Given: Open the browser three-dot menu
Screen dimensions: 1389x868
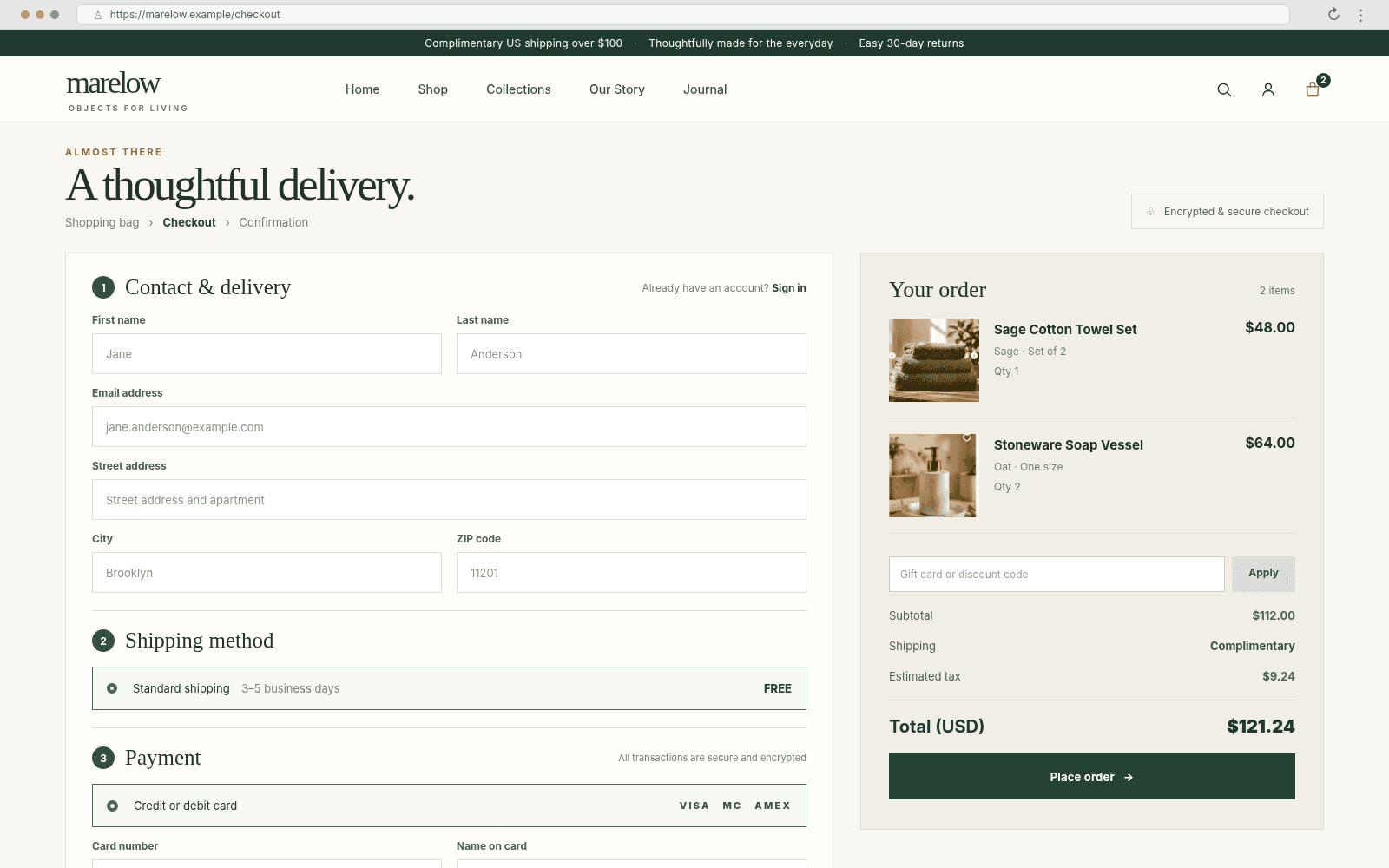Looking at the screenshot, I should (1361, 14).
